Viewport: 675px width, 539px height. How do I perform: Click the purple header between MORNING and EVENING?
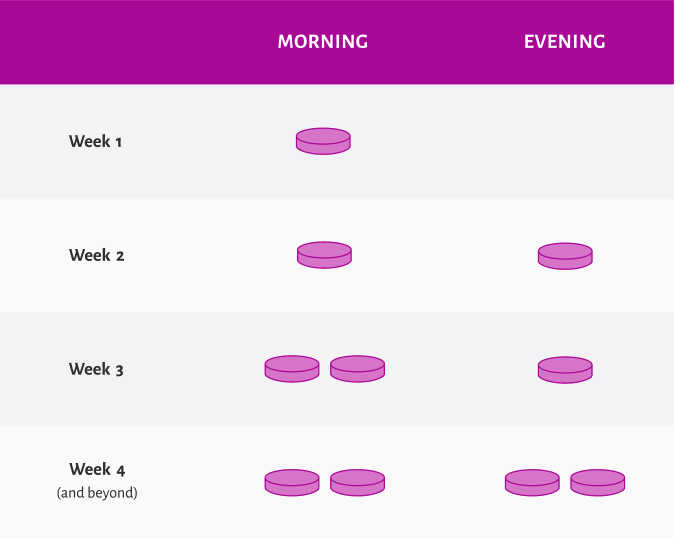coord(446,42)
